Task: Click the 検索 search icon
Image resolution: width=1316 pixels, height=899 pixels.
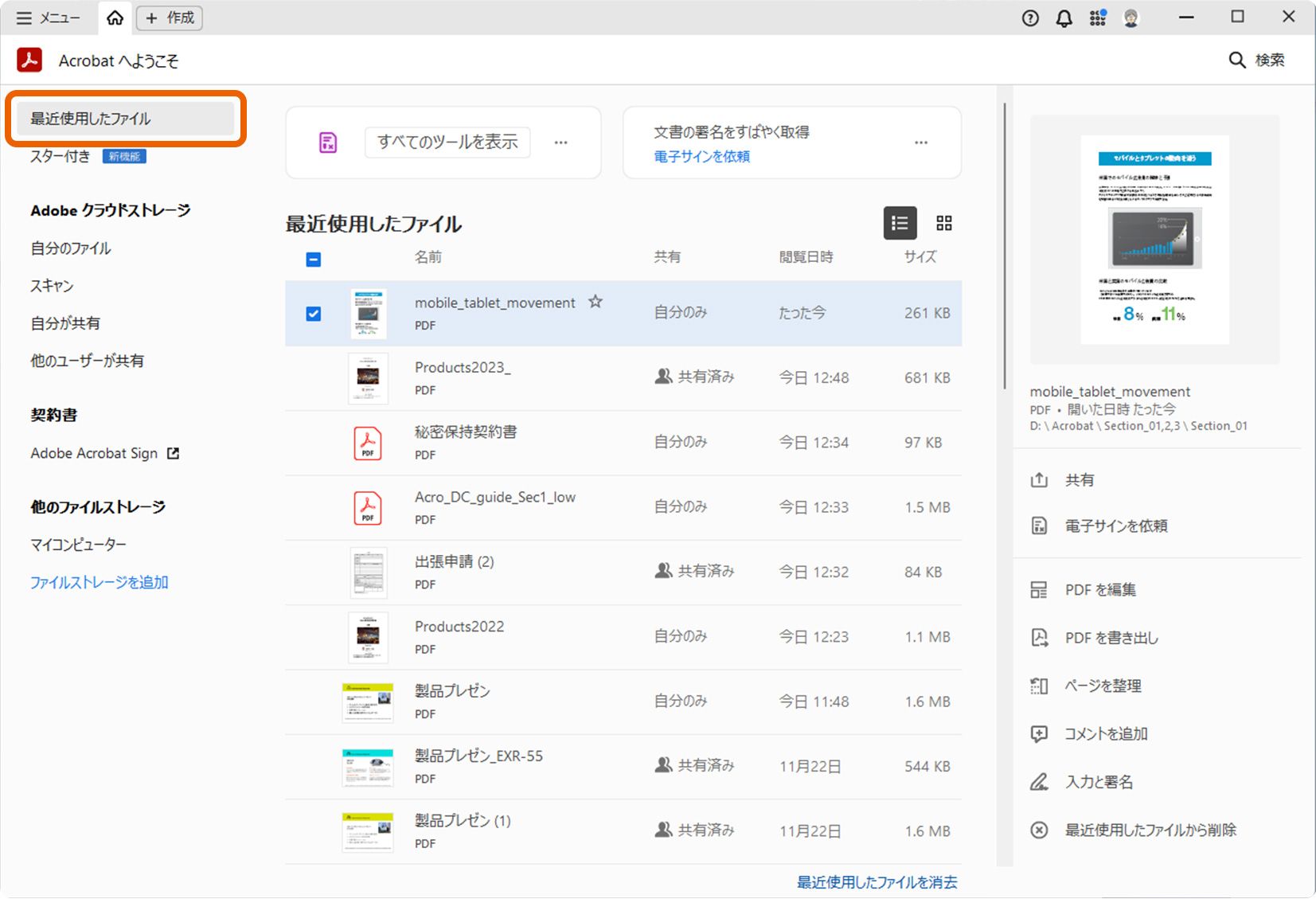Action: 1237,60
